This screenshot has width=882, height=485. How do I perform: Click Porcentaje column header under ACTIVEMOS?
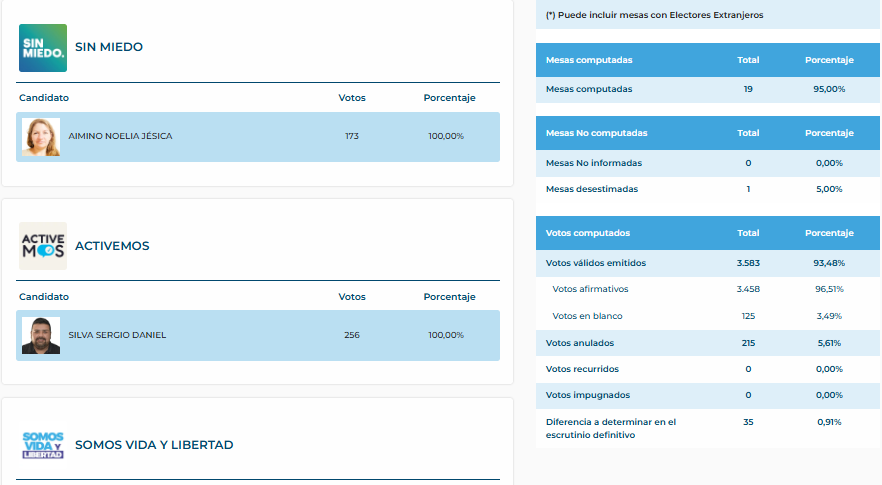pos(449,297)
